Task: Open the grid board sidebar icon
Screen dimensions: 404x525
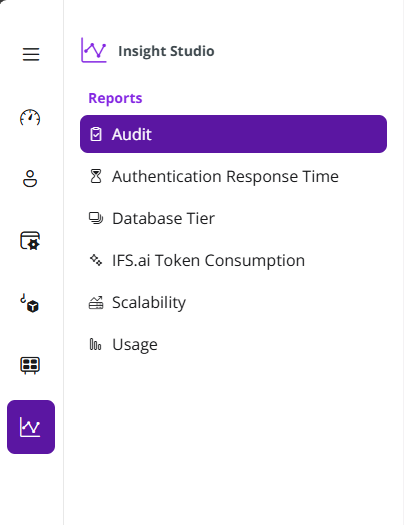Action: pyautogui.click(x=30, y=365)
